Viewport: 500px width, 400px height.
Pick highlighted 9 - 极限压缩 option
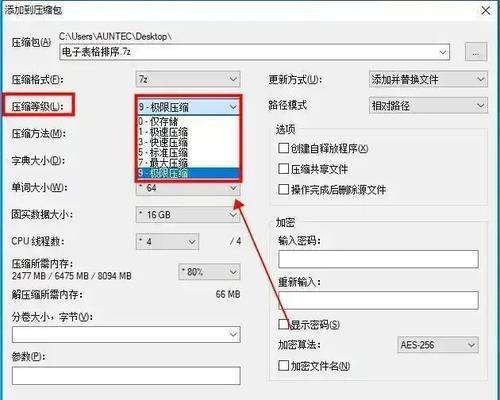[x=189, y=173]
